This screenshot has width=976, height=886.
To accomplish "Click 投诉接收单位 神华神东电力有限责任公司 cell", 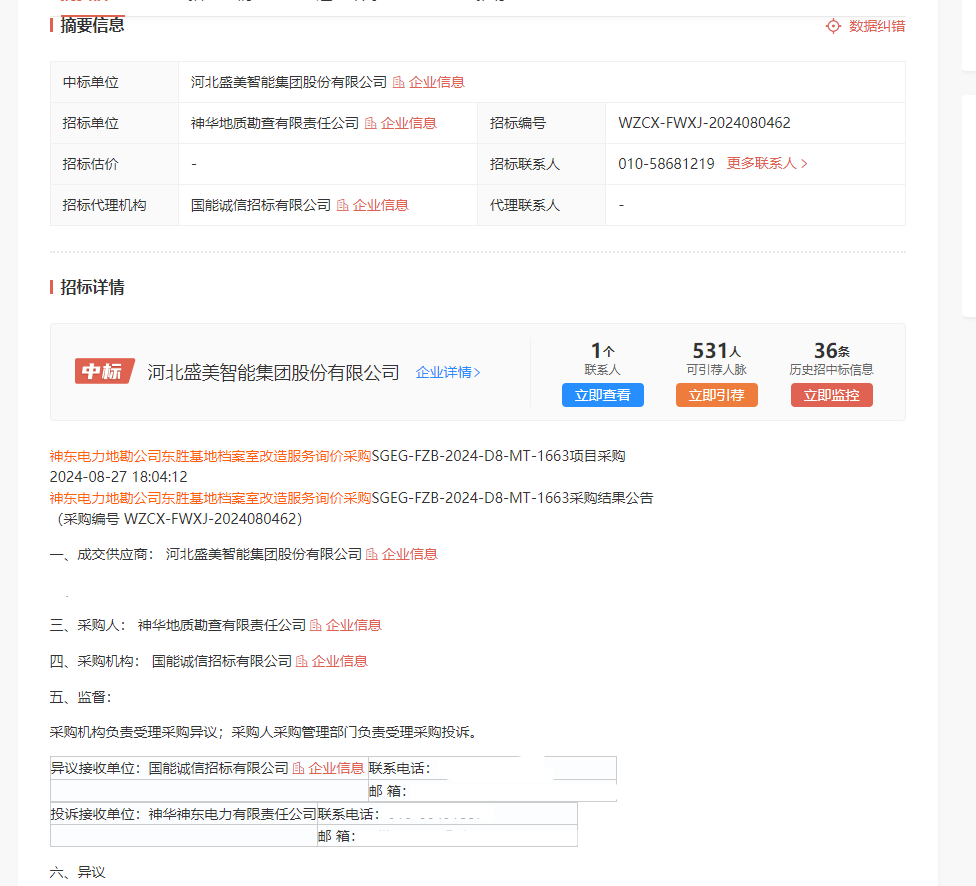I will [x=184, y=814].
